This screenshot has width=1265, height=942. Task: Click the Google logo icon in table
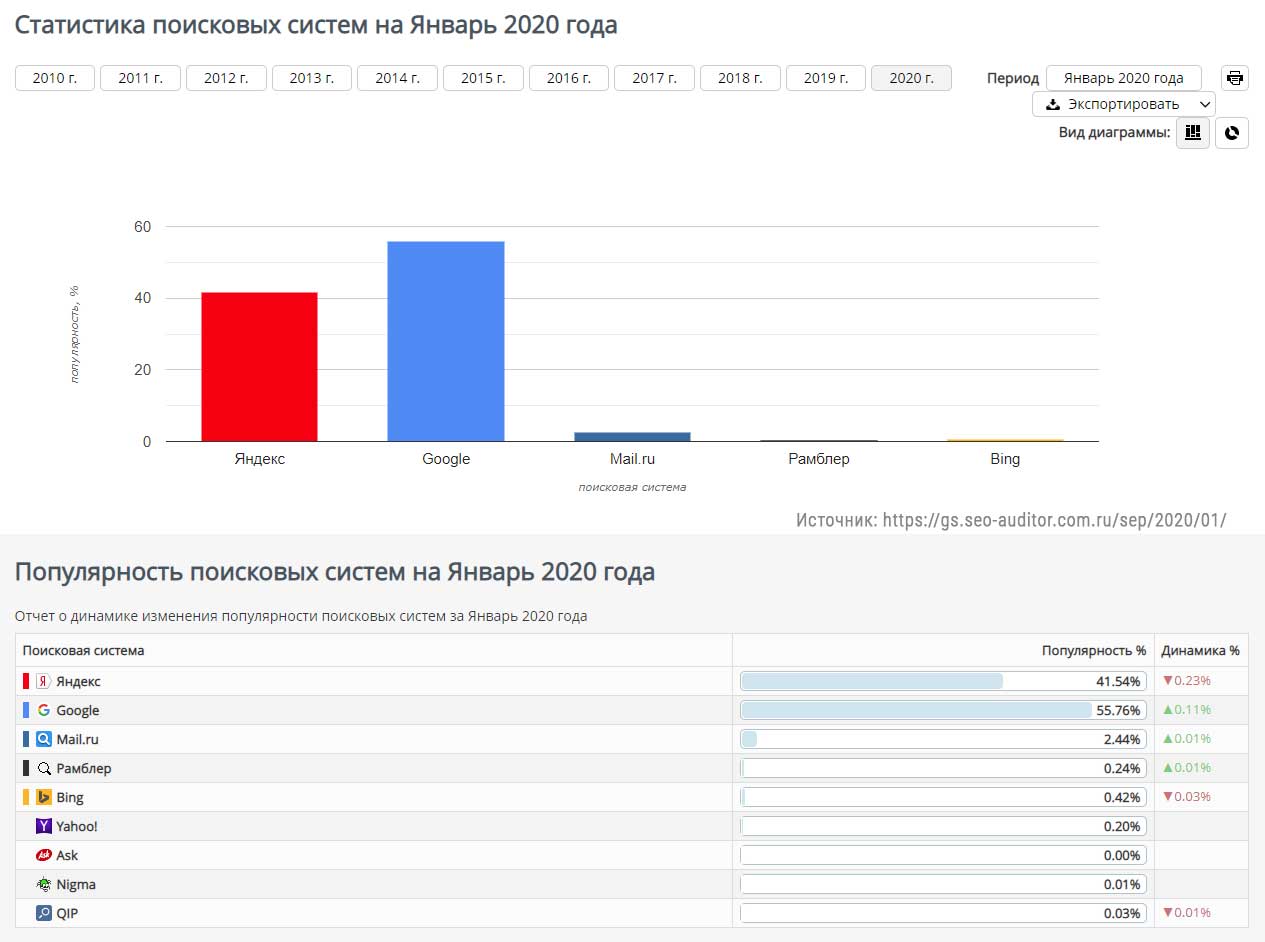pos(43,710)
